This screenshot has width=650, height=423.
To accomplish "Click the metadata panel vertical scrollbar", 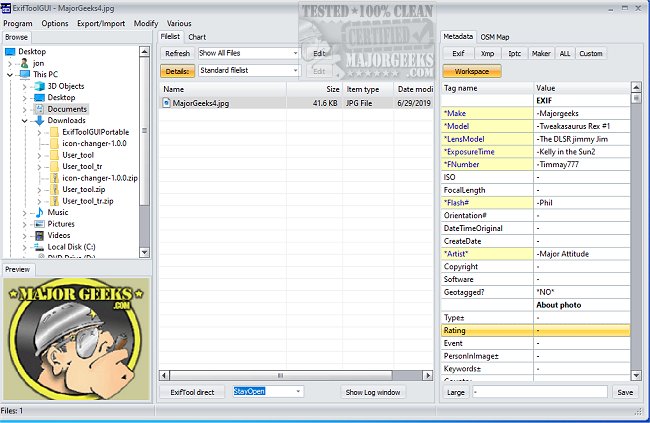I will tap(635, 230).
